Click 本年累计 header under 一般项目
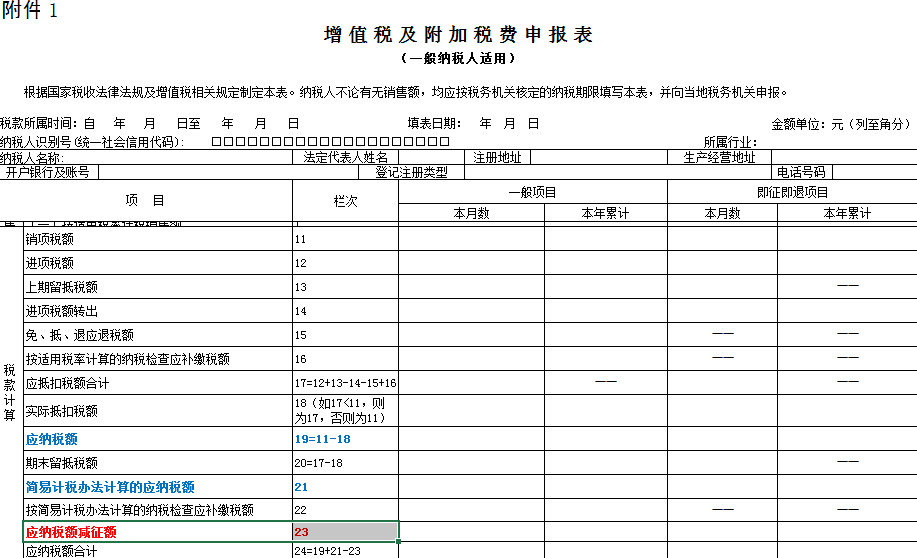Image resolution: width=917 pixels, height=558 pixels. 606,213
